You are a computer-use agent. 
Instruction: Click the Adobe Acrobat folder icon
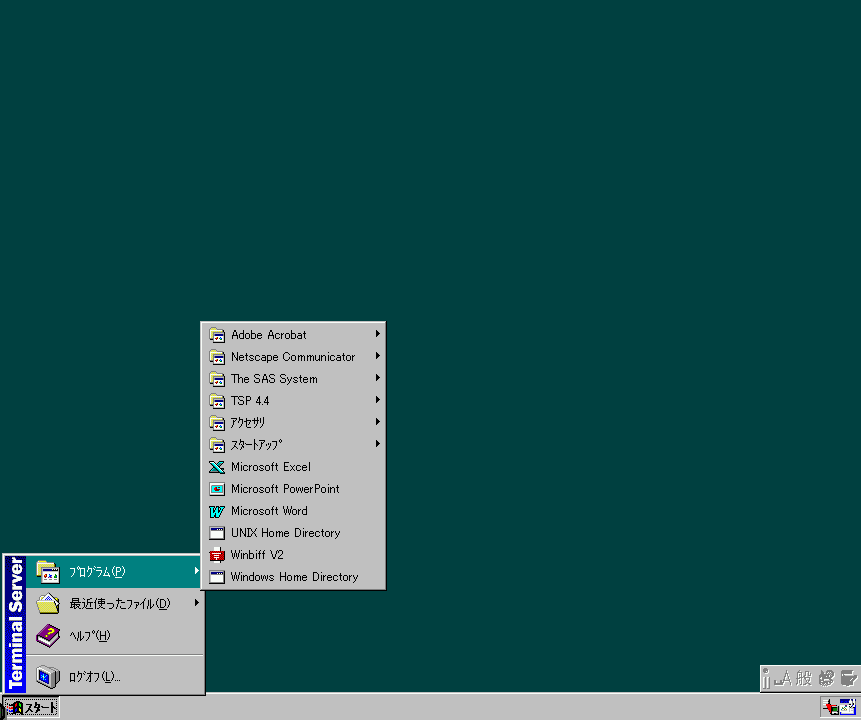pos(217,334)
